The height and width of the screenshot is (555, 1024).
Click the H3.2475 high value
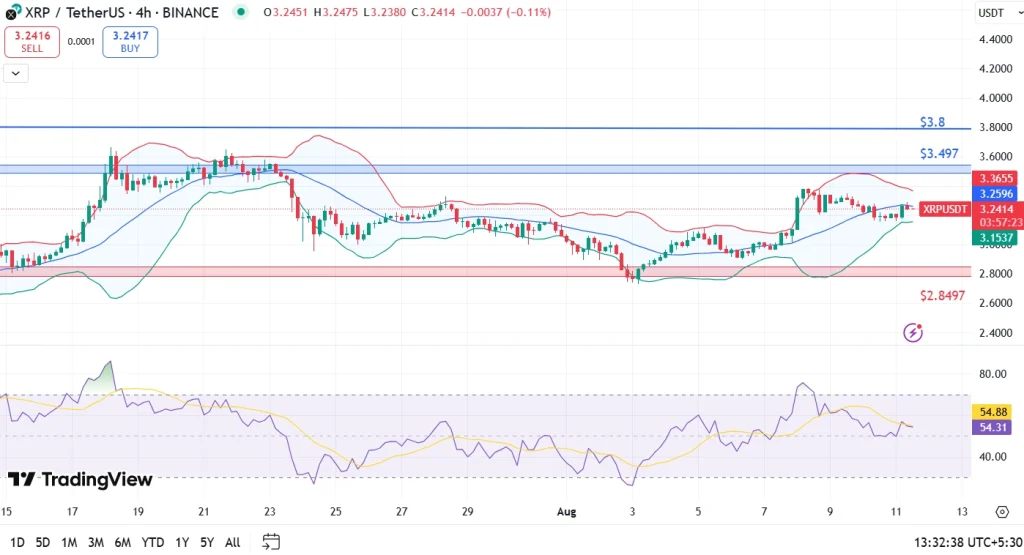[336, 12]
